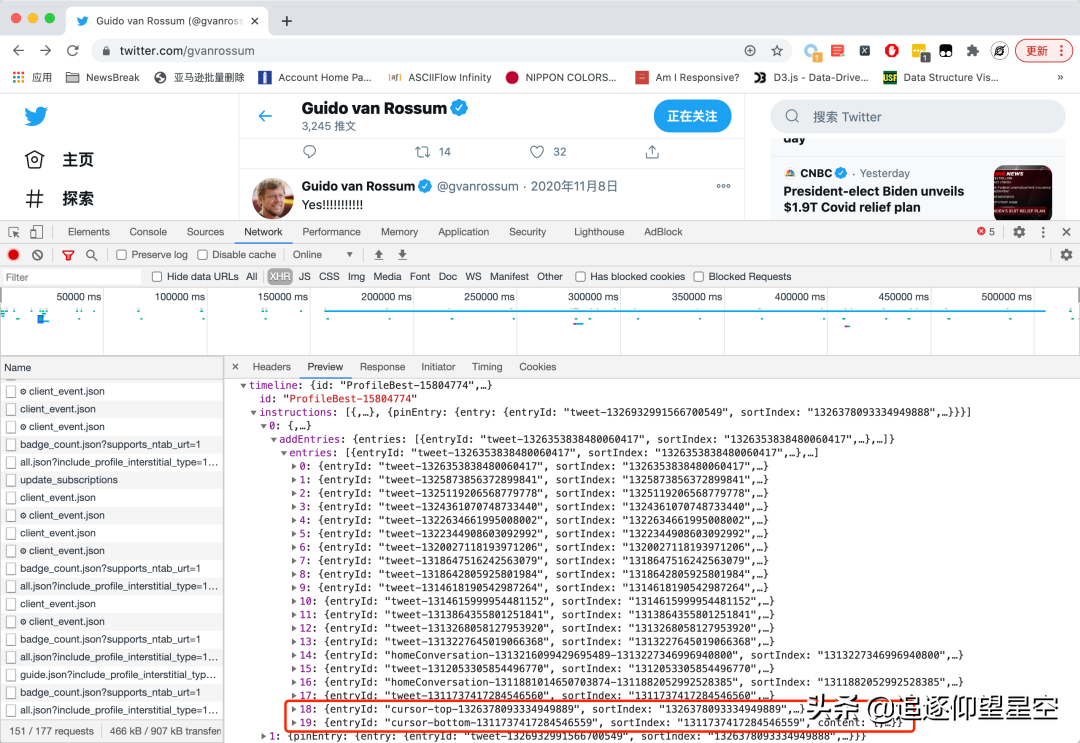The width and height of the screenshot is (1080, 743).
Task: Close the request details pane
Action: pyautogui.click(x=236, y=367)
